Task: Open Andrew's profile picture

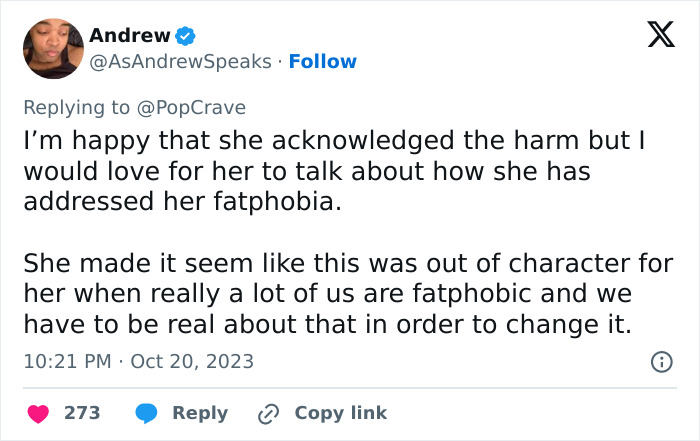Action: tap(52, 48)
